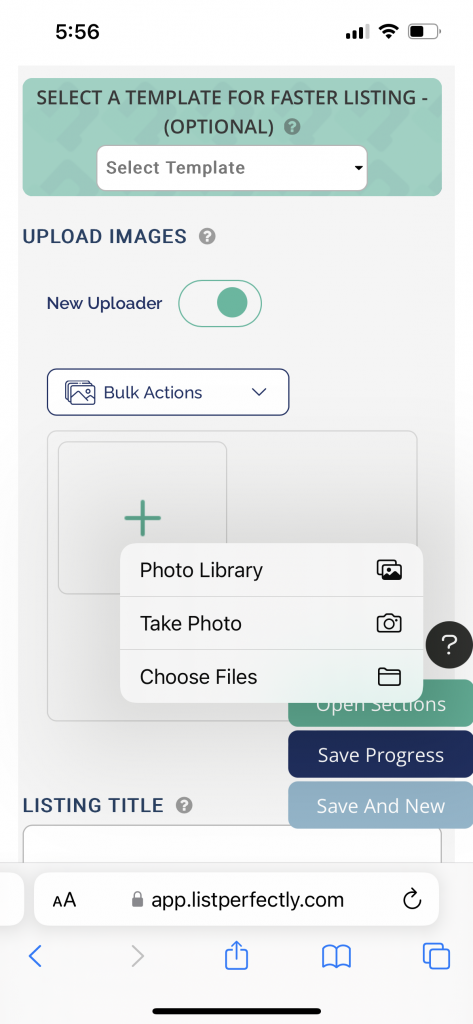Screen dimensions: 473x1024
Task: Click the Save Progress button
Action: pyautogui.click(x=381, y=755)
